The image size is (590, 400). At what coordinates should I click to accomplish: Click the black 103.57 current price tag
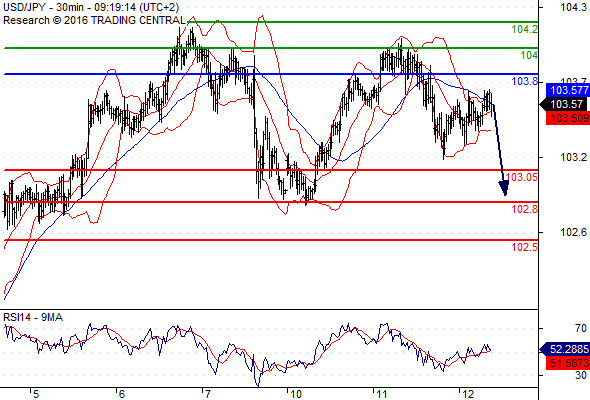coord(565,104)
